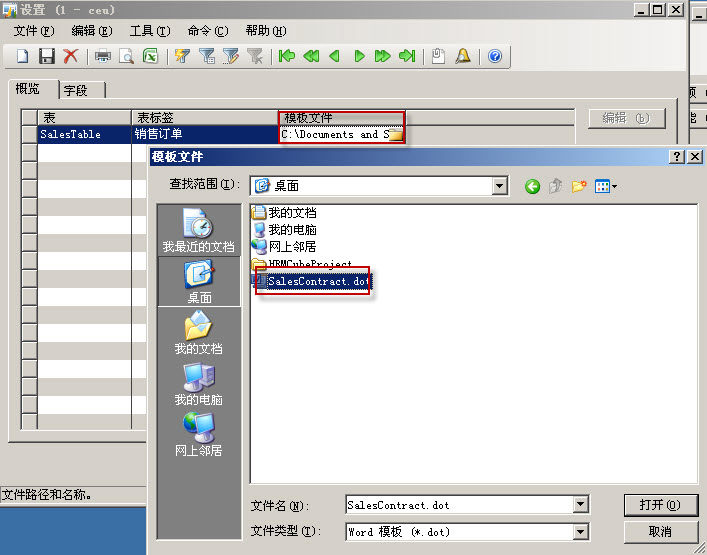Switch to the 概览 tab

click(x=33, y=89)
